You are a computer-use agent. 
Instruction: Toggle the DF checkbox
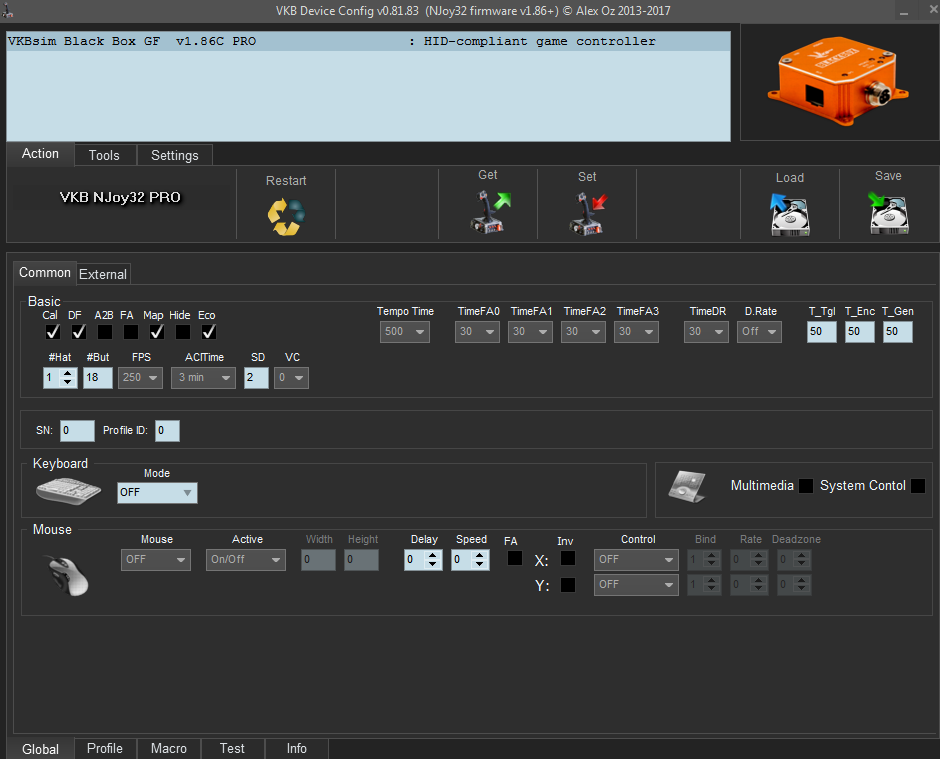pyautogui.click(x=79, y=332)
